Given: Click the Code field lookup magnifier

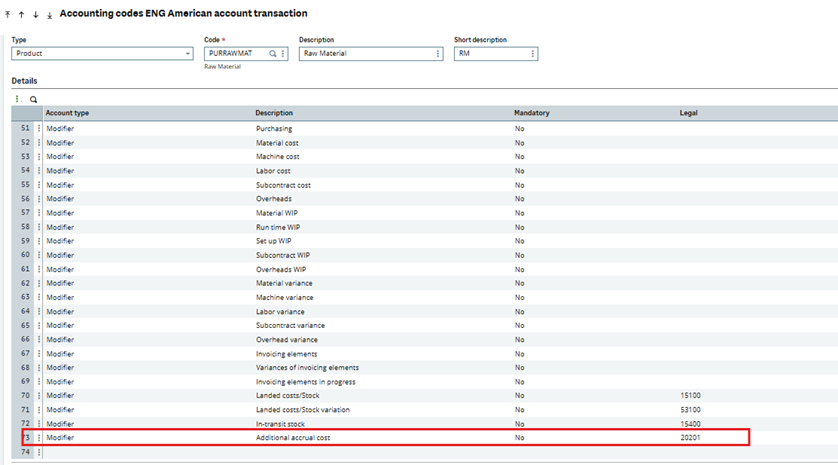Looking at the screenshot, I should (x=272, y=54).
